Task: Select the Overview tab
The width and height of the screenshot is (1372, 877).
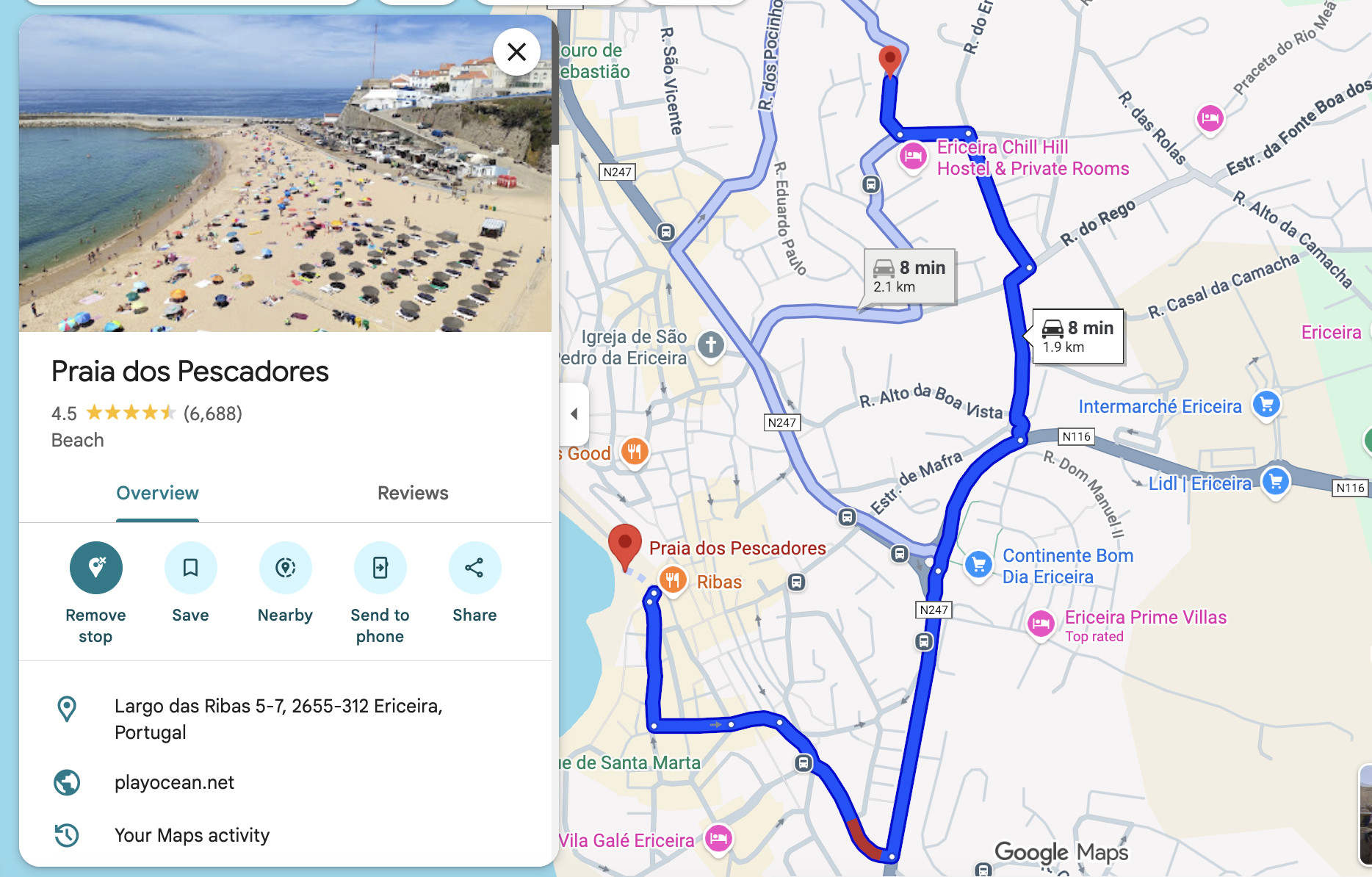Action: (x=157, y=493)
